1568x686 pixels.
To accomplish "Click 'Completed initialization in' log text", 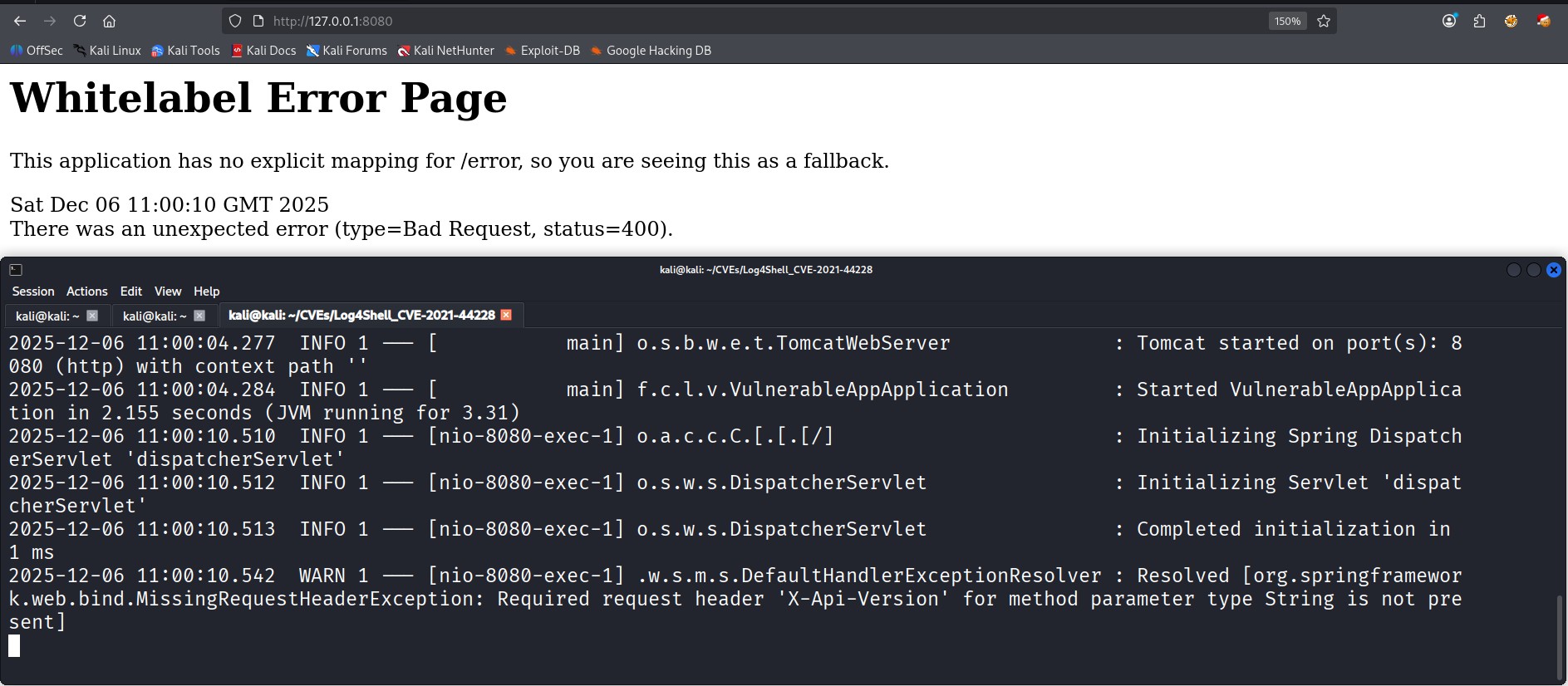I will [1293, 529].
